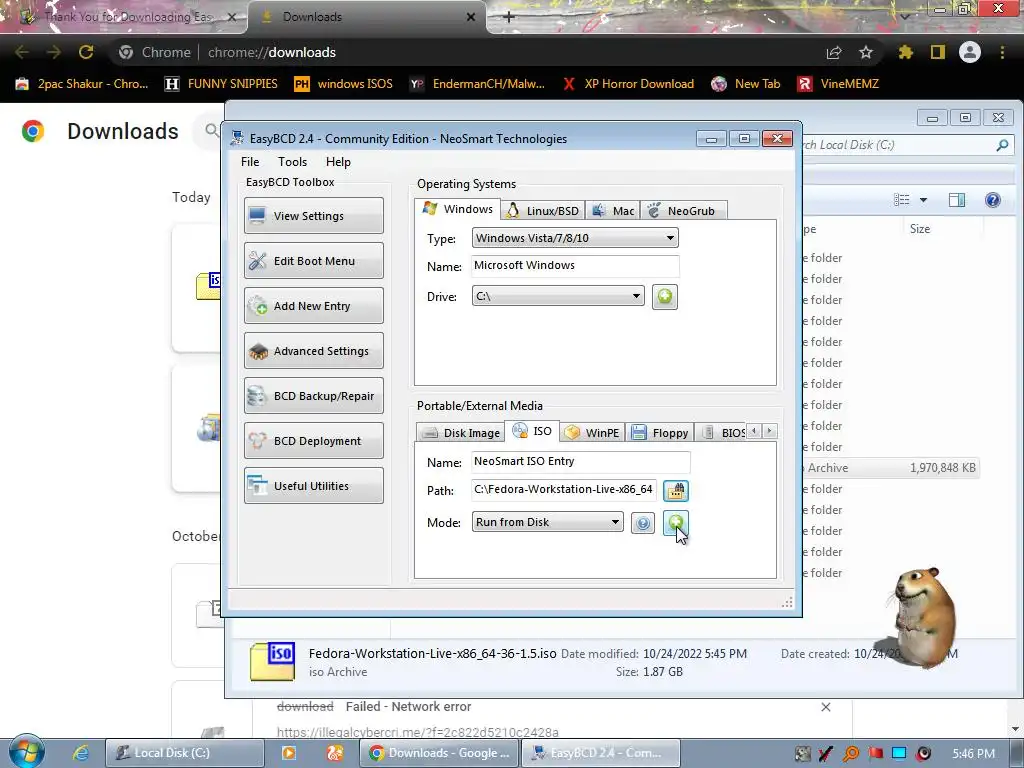Switch to the Linux/BSD tab
1024x768 pixels.
click(x=543, y=211)
